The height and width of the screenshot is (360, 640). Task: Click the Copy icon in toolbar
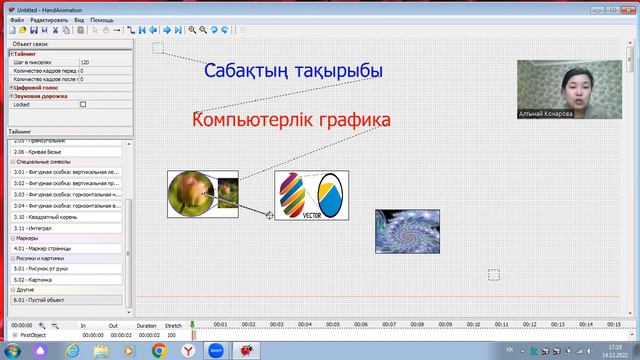click(66, 30)
